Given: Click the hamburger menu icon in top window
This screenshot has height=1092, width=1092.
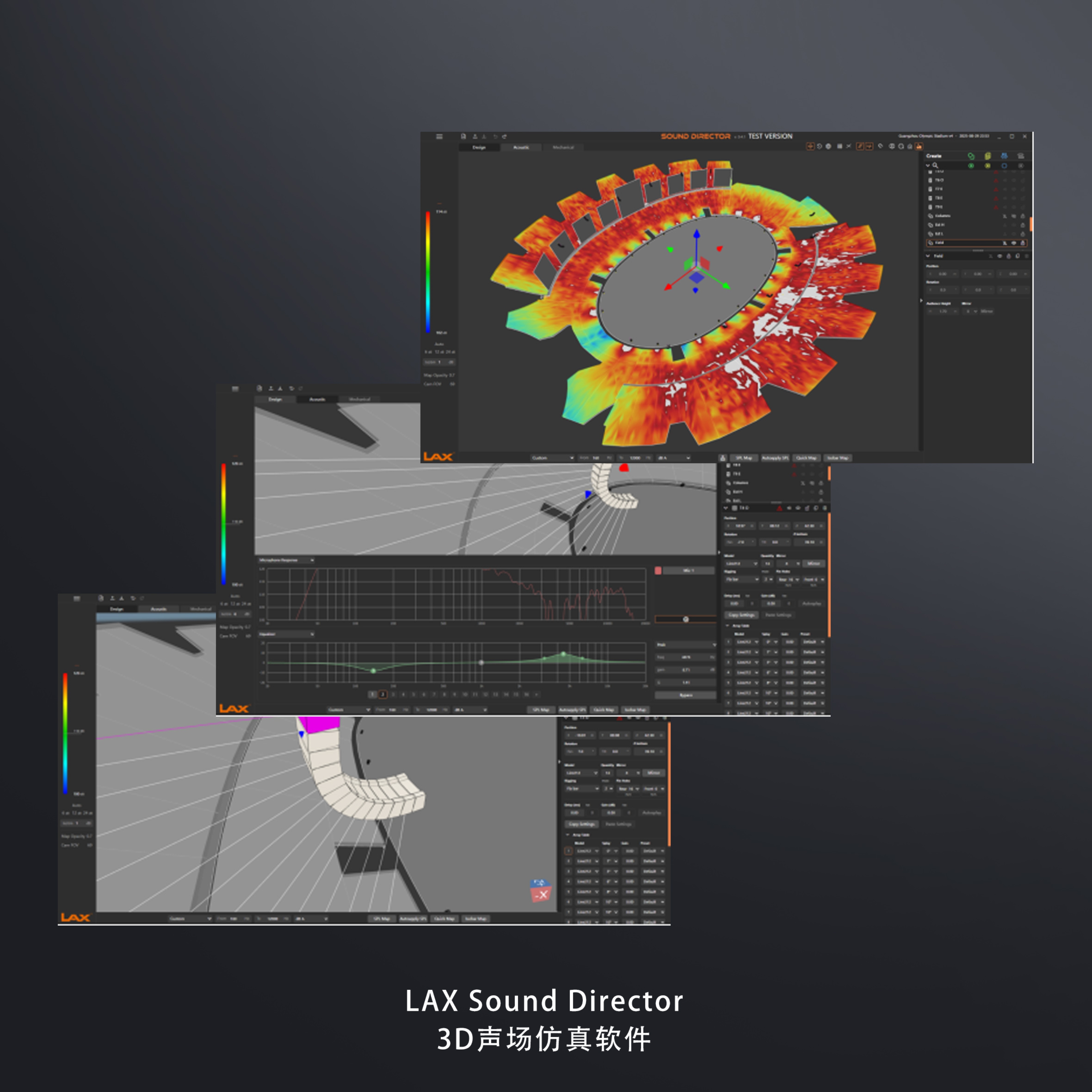Looking at the screenshot, I should (439, 136).
